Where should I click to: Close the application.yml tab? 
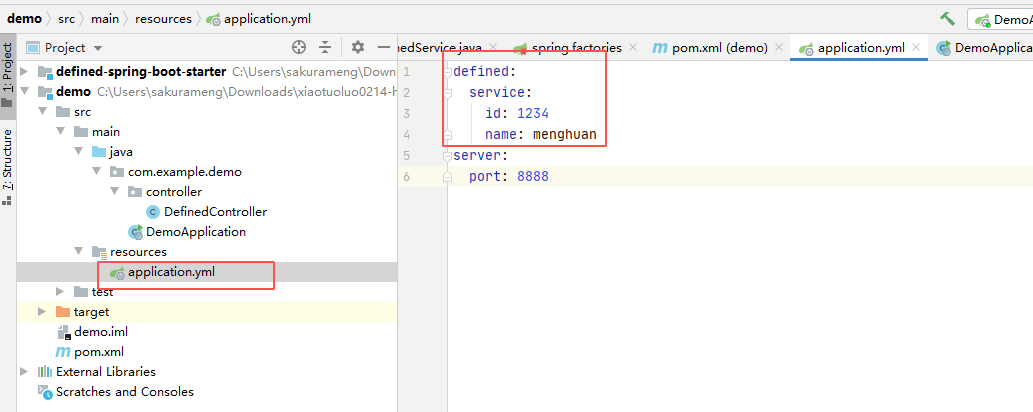click(916, 47)
